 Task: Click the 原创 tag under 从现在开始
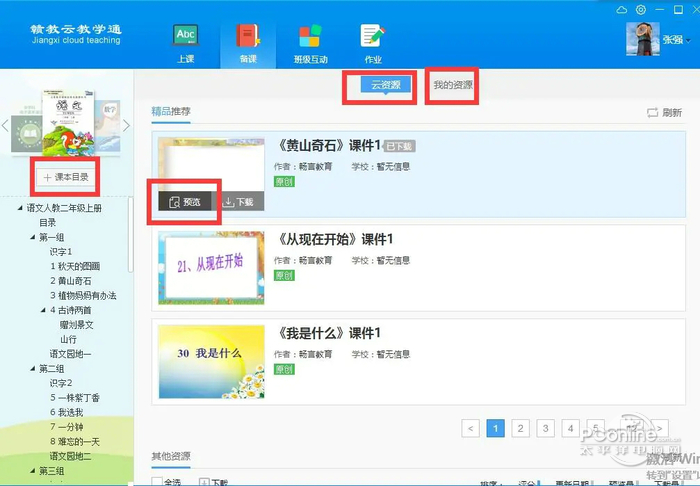pos(284,275)
